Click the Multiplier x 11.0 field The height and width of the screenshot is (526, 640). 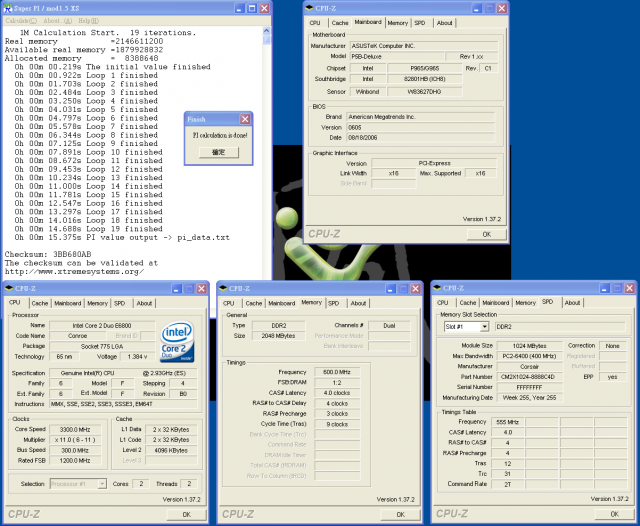point(75,440)
